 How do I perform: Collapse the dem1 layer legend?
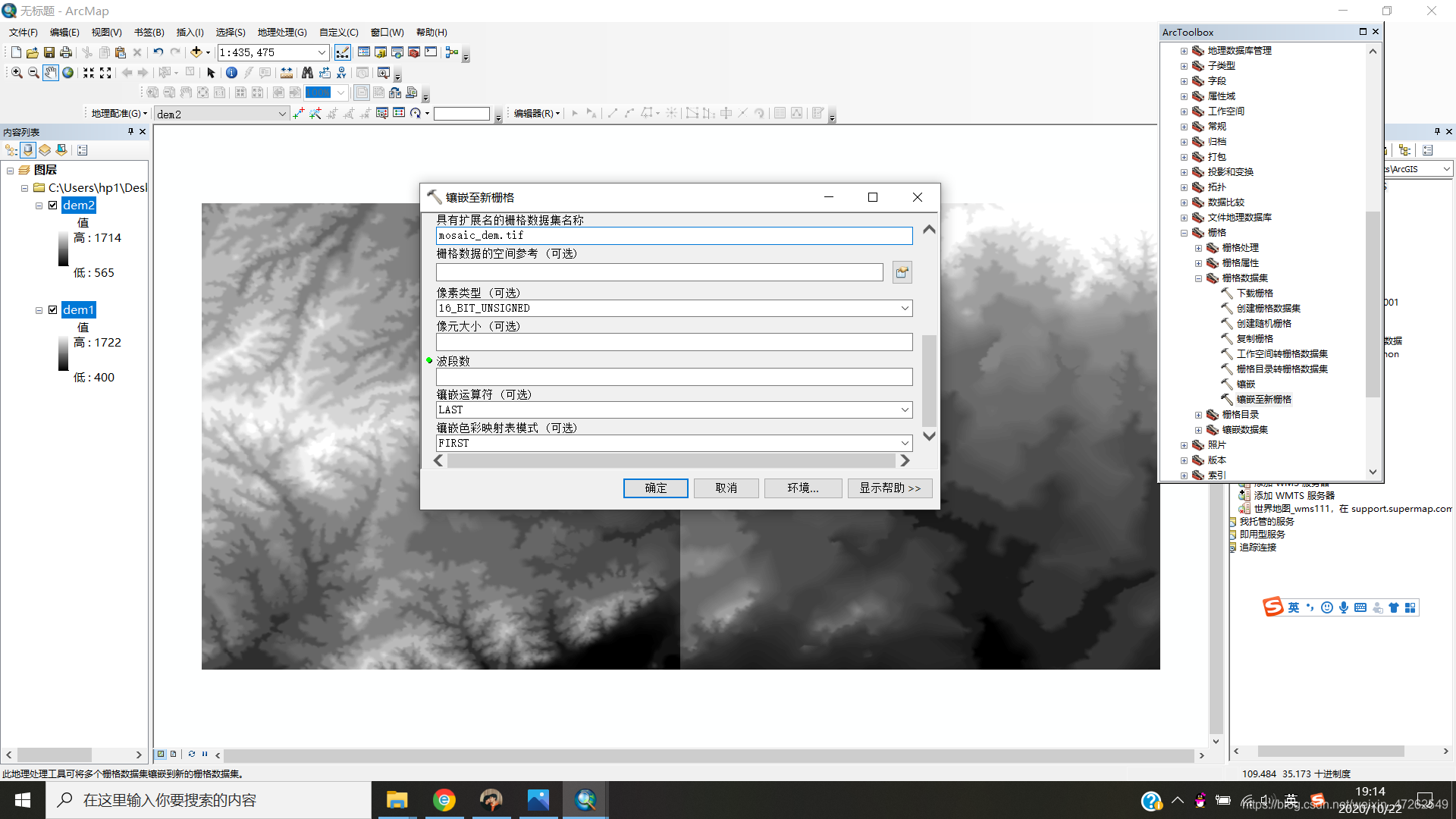pyautogui.click(x=39, y=310)
